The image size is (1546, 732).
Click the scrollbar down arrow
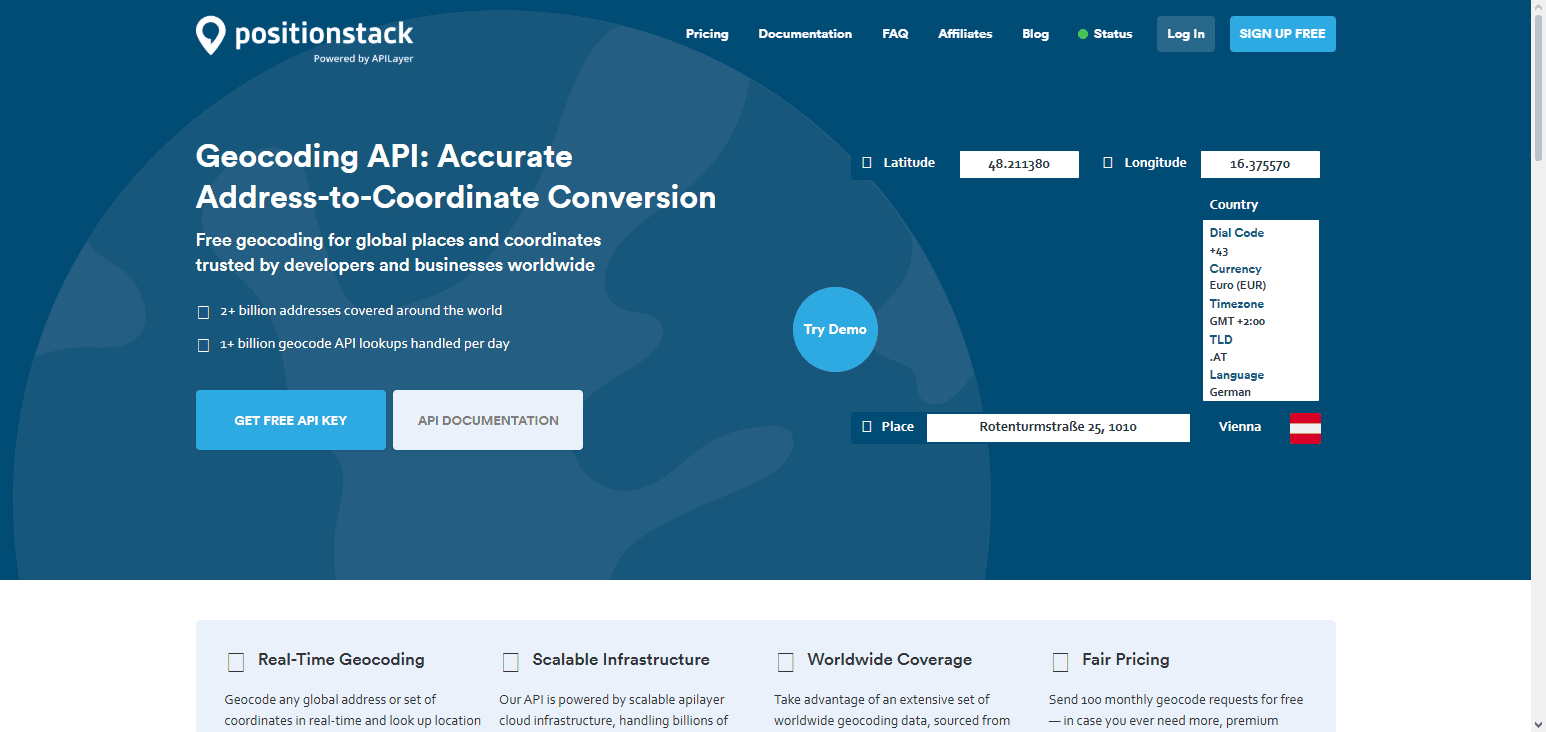click(x=1538, y=724)
